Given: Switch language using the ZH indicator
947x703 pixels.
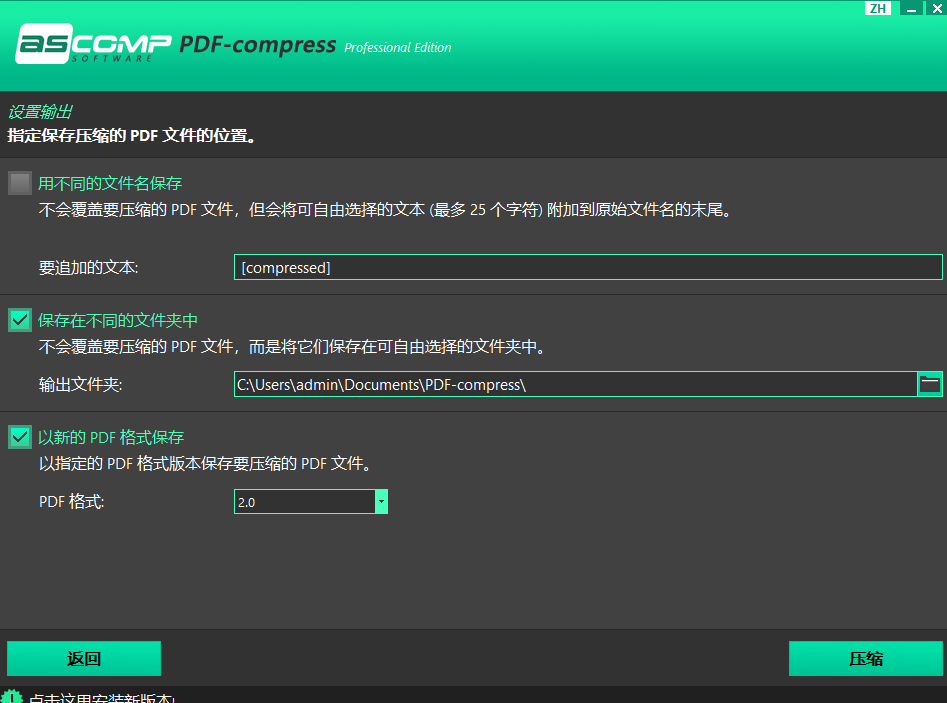Looking at the screenshot, I should tap(878, 8).
